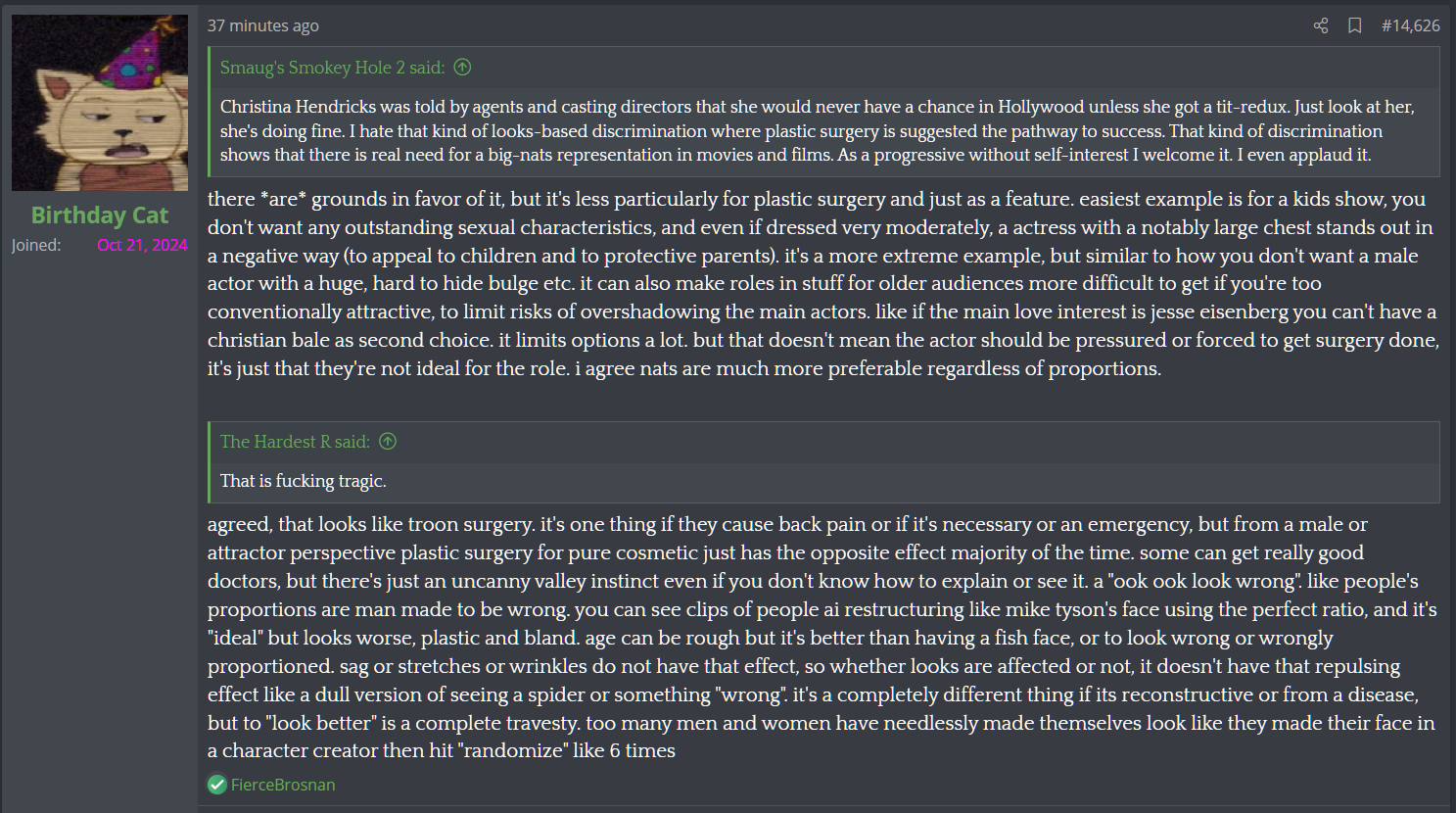The image size is (1456, 813).
Task: Click the Joined label under the username
Action: pyautogui.click(x=36, y=245)
